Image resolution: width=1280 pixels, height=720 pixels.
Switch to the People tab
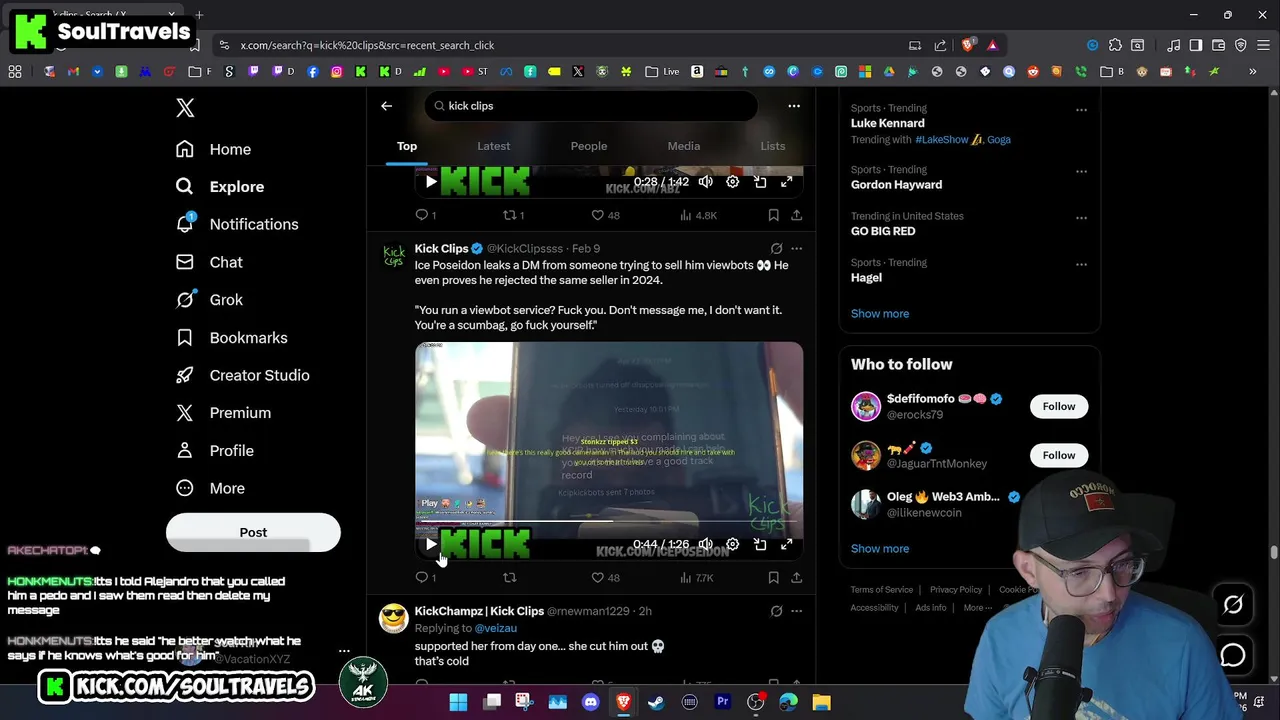click(589, 146)
